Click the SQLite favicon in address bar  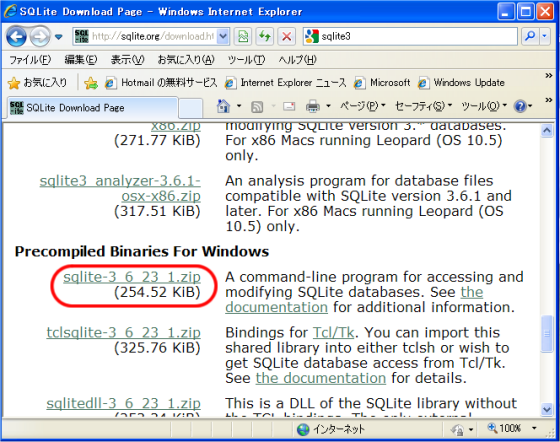[x=82, y=36]
